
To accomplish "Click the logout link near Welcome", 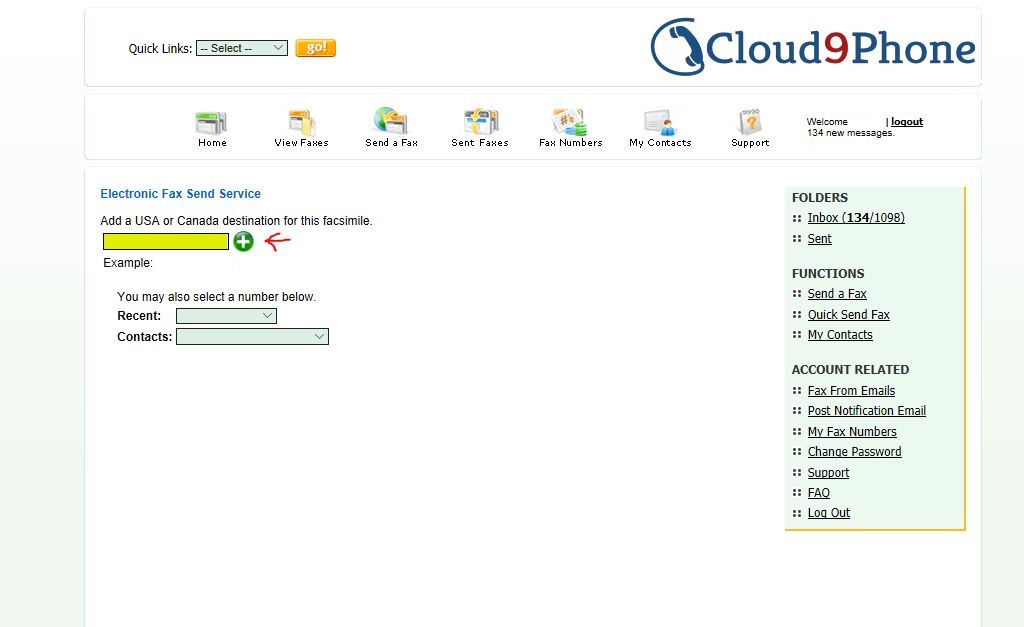I will [906, 121].
